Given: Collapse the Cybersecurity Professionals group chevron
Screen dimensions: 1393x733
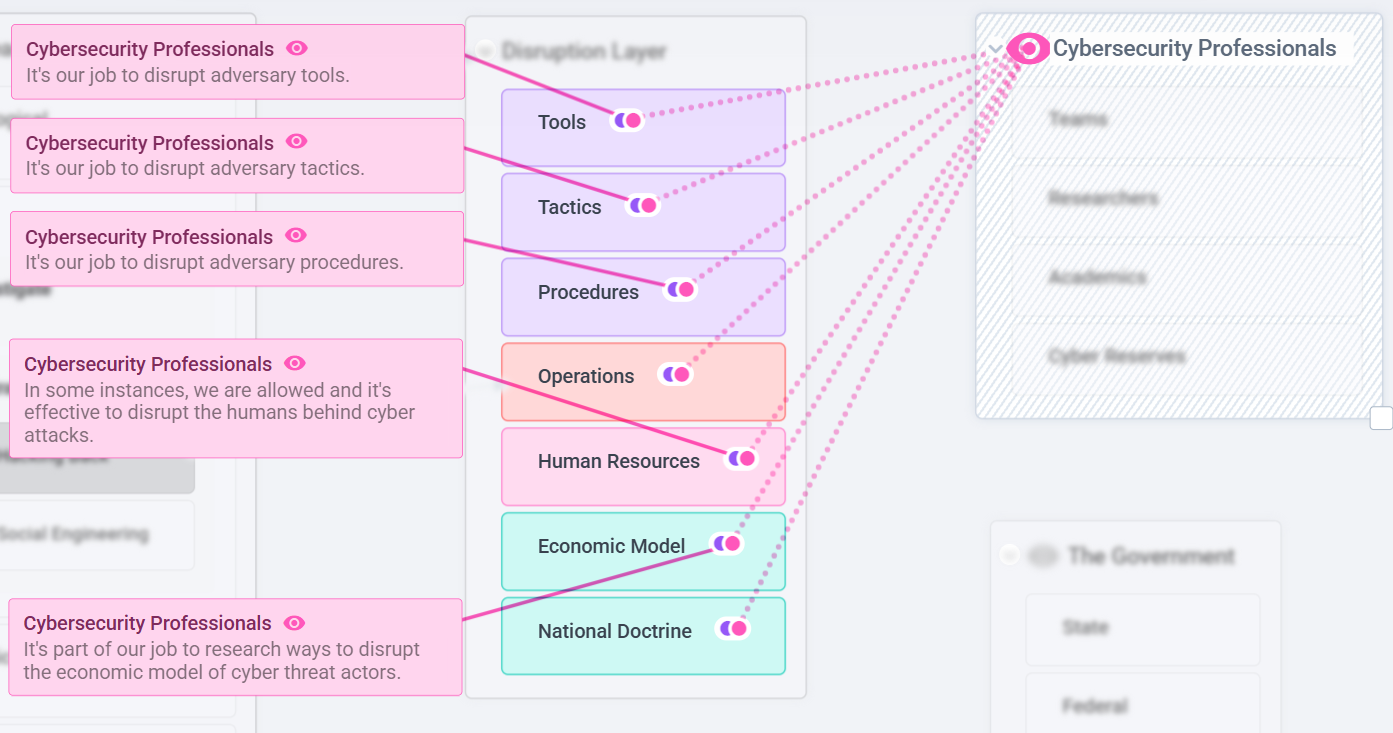Looking at the screenshot, I should pos(995,49).
